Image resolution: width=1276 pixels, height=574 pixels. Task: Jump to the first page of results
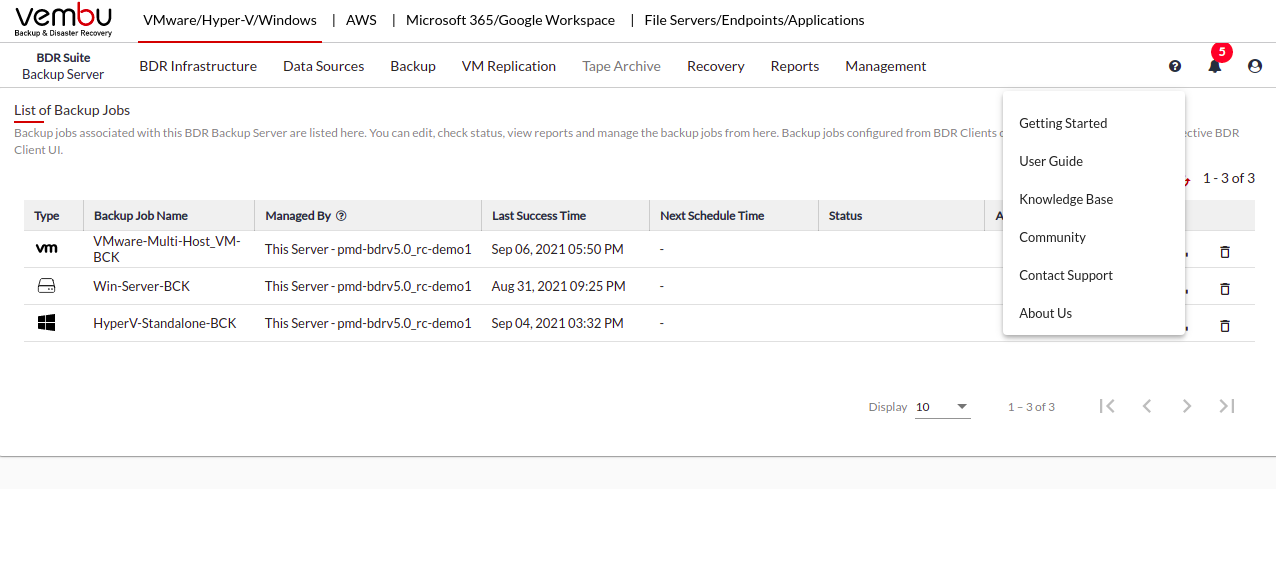pos(1107,406)
